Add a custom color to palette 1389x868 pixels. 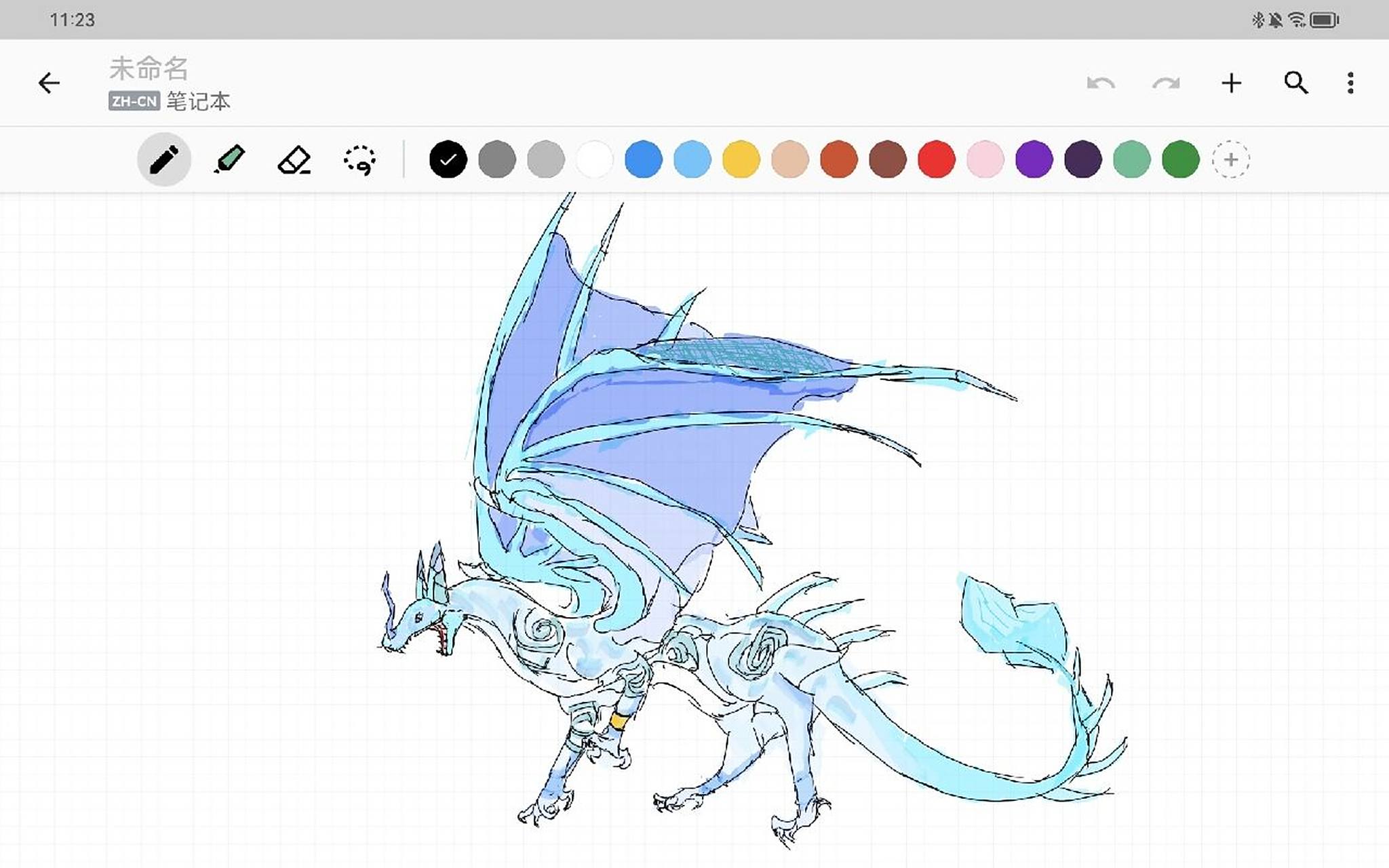1230,160
